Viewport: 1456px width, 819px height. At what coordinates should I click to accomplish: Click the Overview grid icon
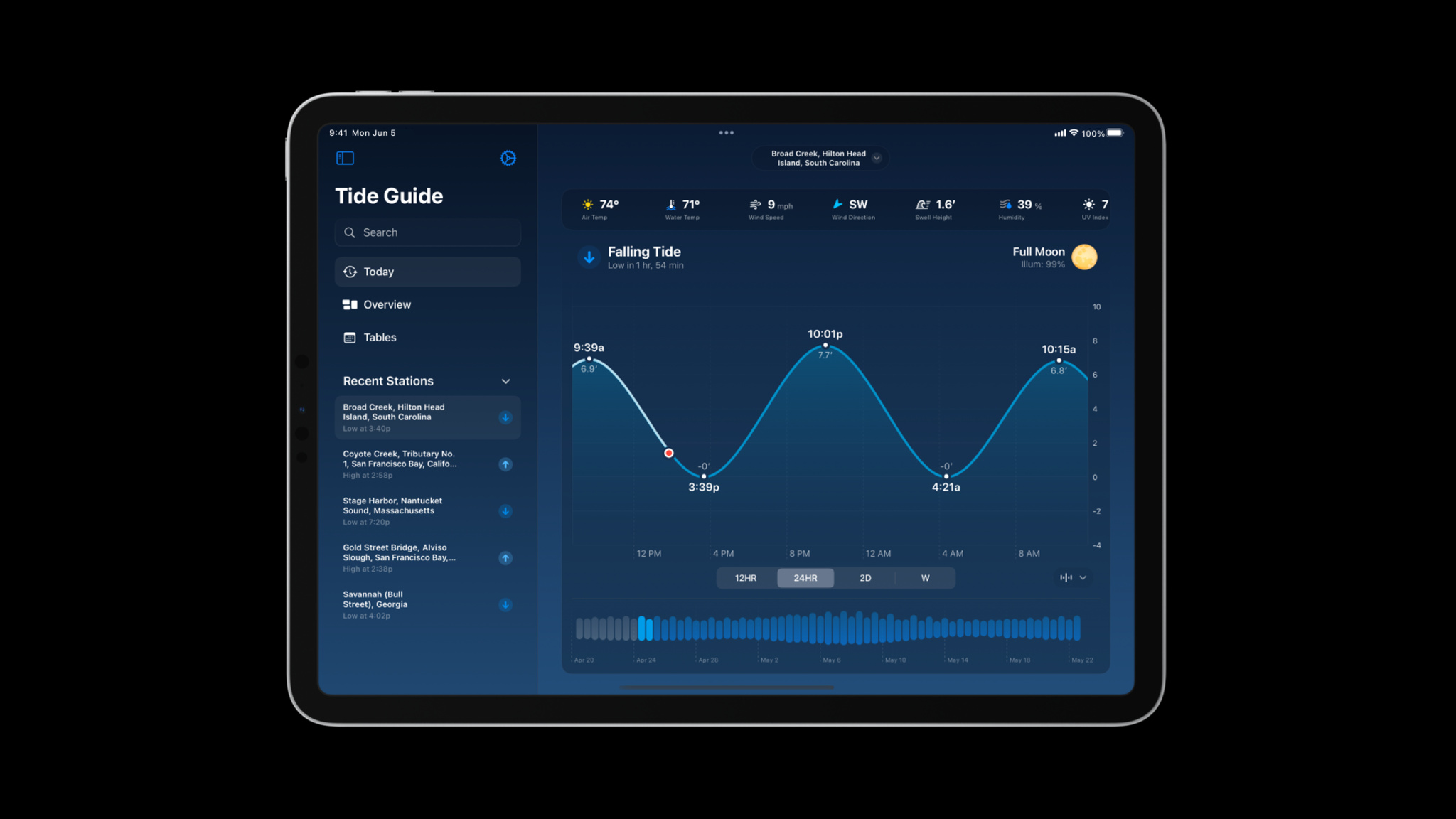point(350,304)
